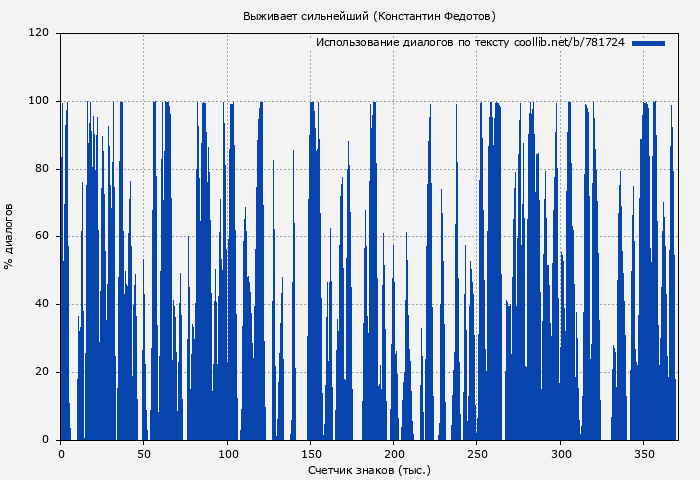Click the 200 tick on the horizontal axis
The image size is (700, 480).
coord(394,453)
